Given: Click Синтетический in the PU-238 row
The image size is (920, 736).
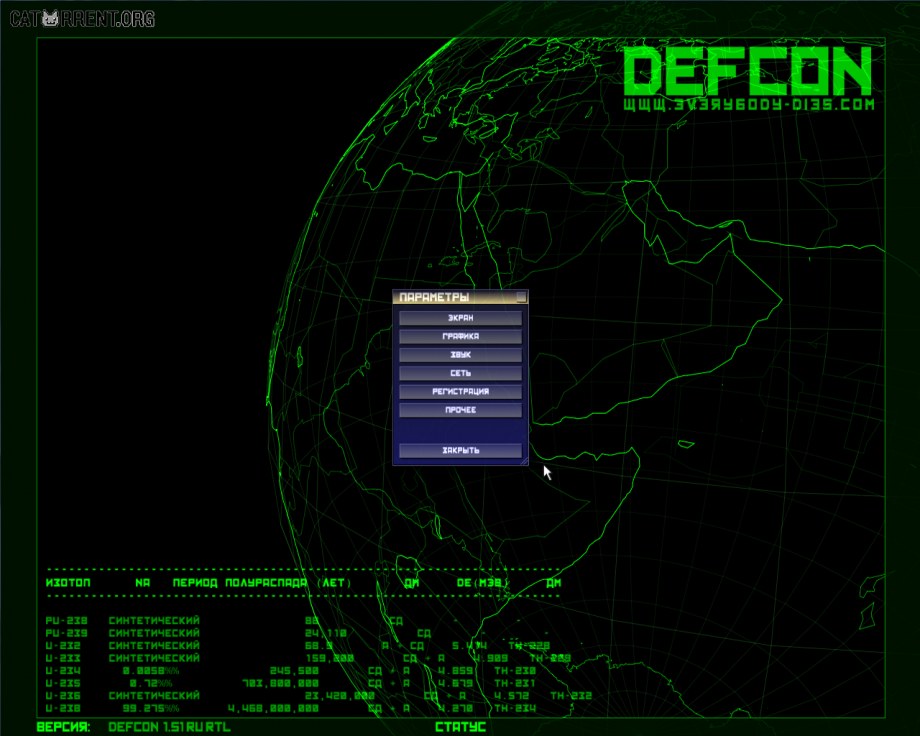Looking at the screenshot, I should click(154, 620).
